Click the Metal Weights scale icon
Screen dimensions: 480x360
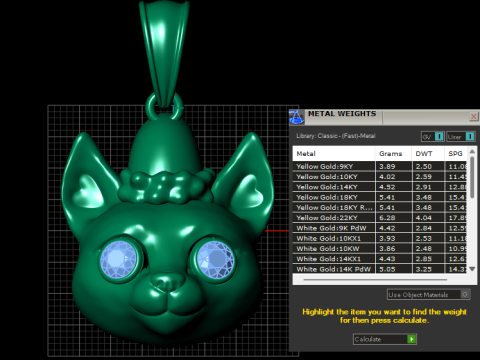pos(296,117)
